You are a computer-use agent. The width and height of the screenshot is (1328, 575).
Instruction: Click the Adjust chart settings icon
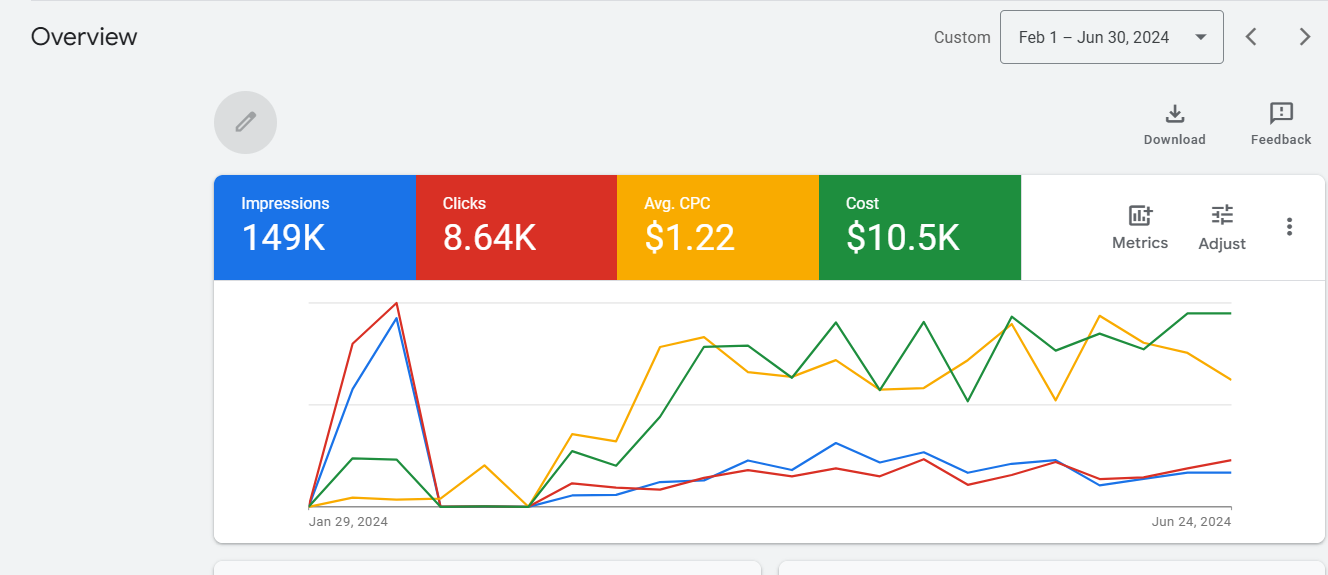coord(1221,227)
